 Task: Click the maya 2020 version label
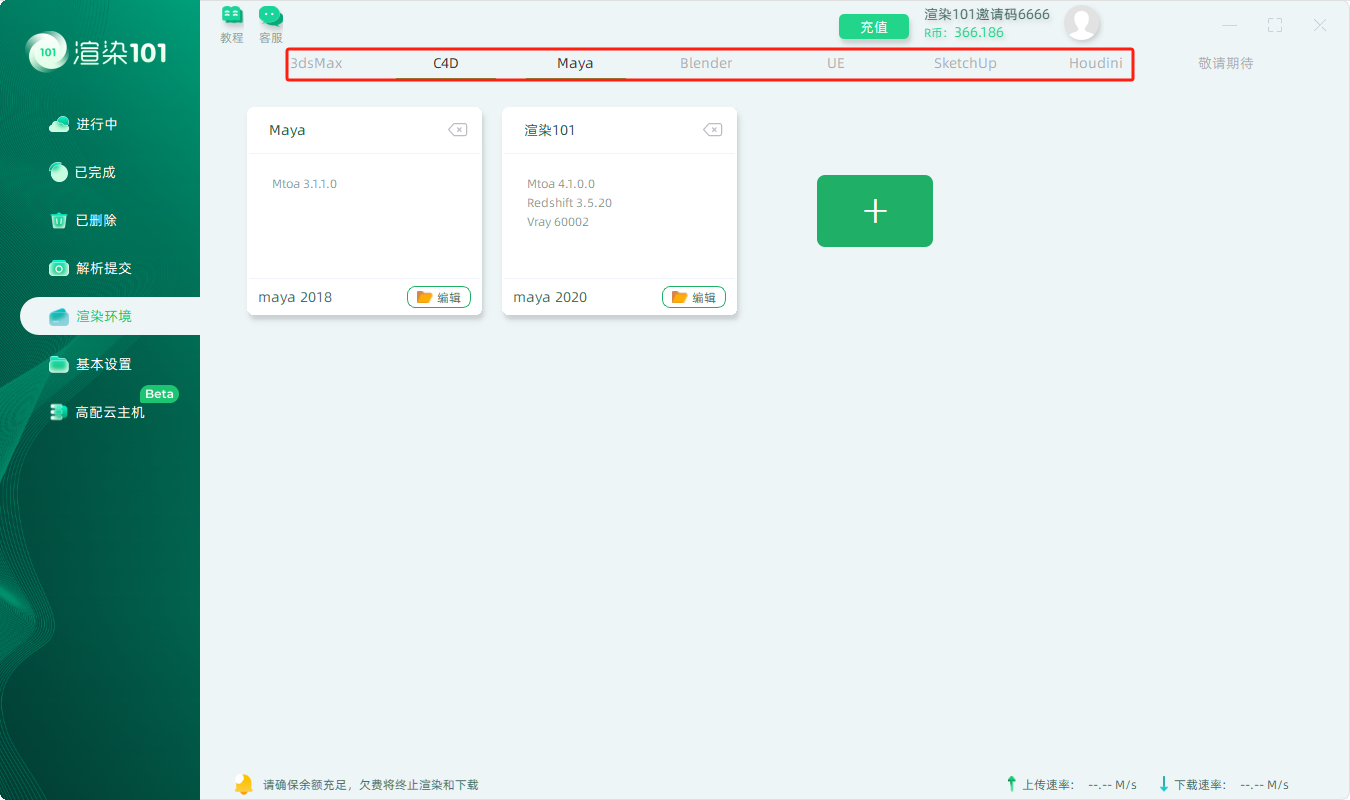coord(550,297)
